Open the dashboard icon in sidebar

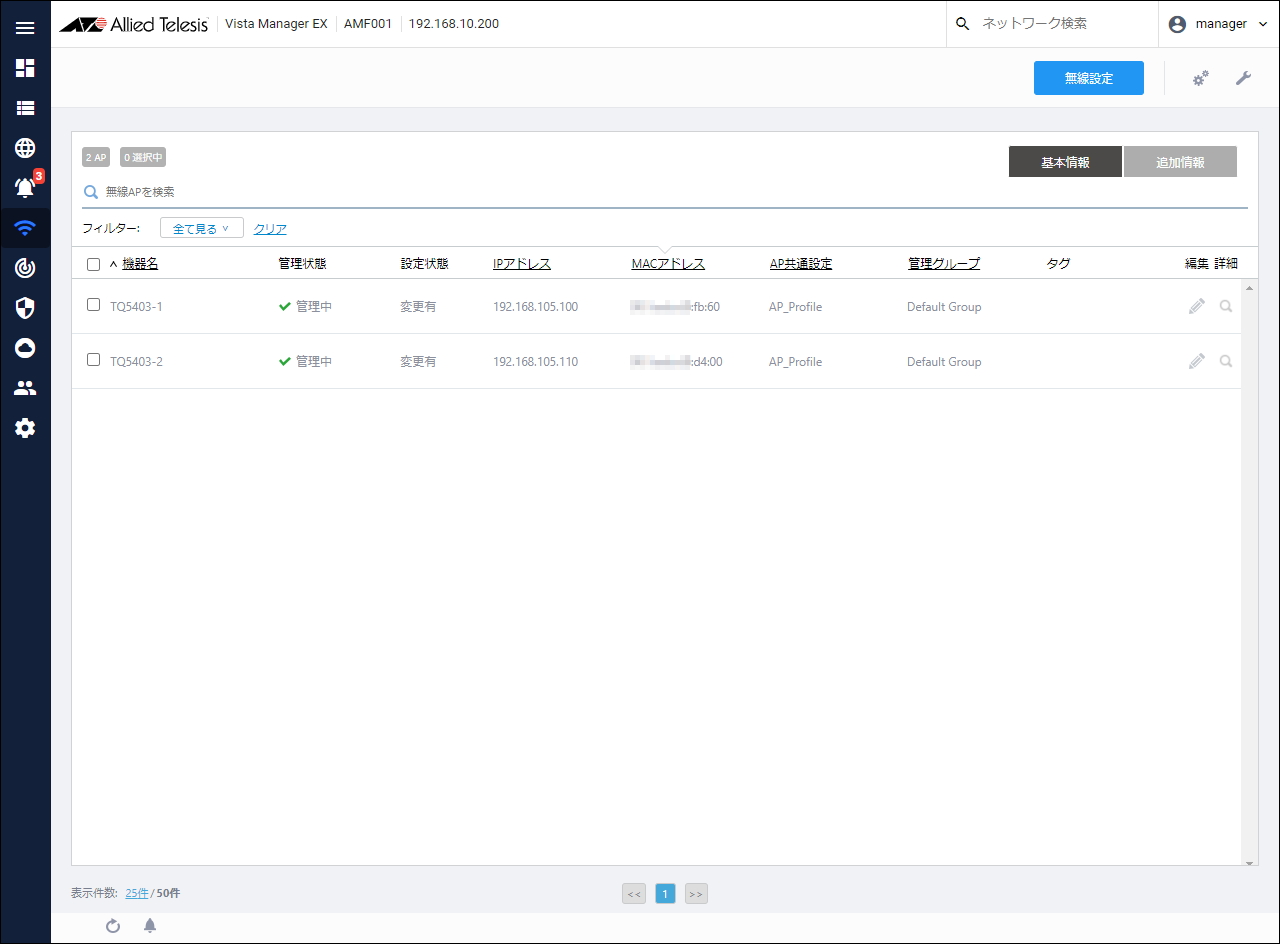click(x=25, y=68)
